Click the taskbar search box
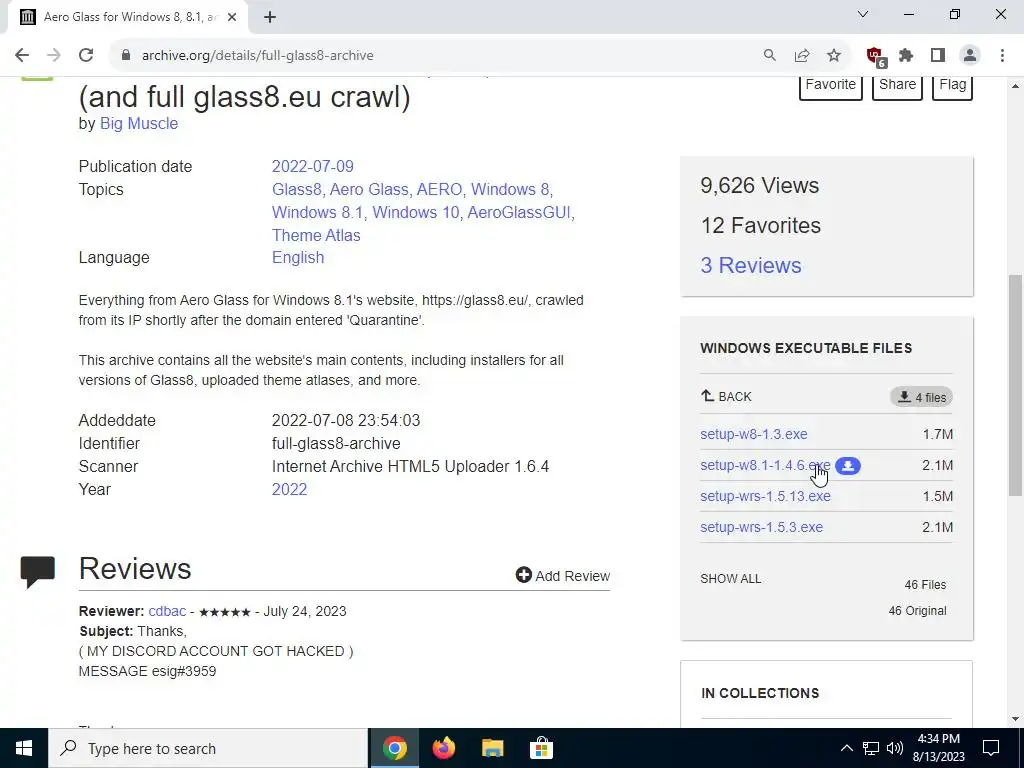The image size is (1024, 768). (x=208, y=748)
